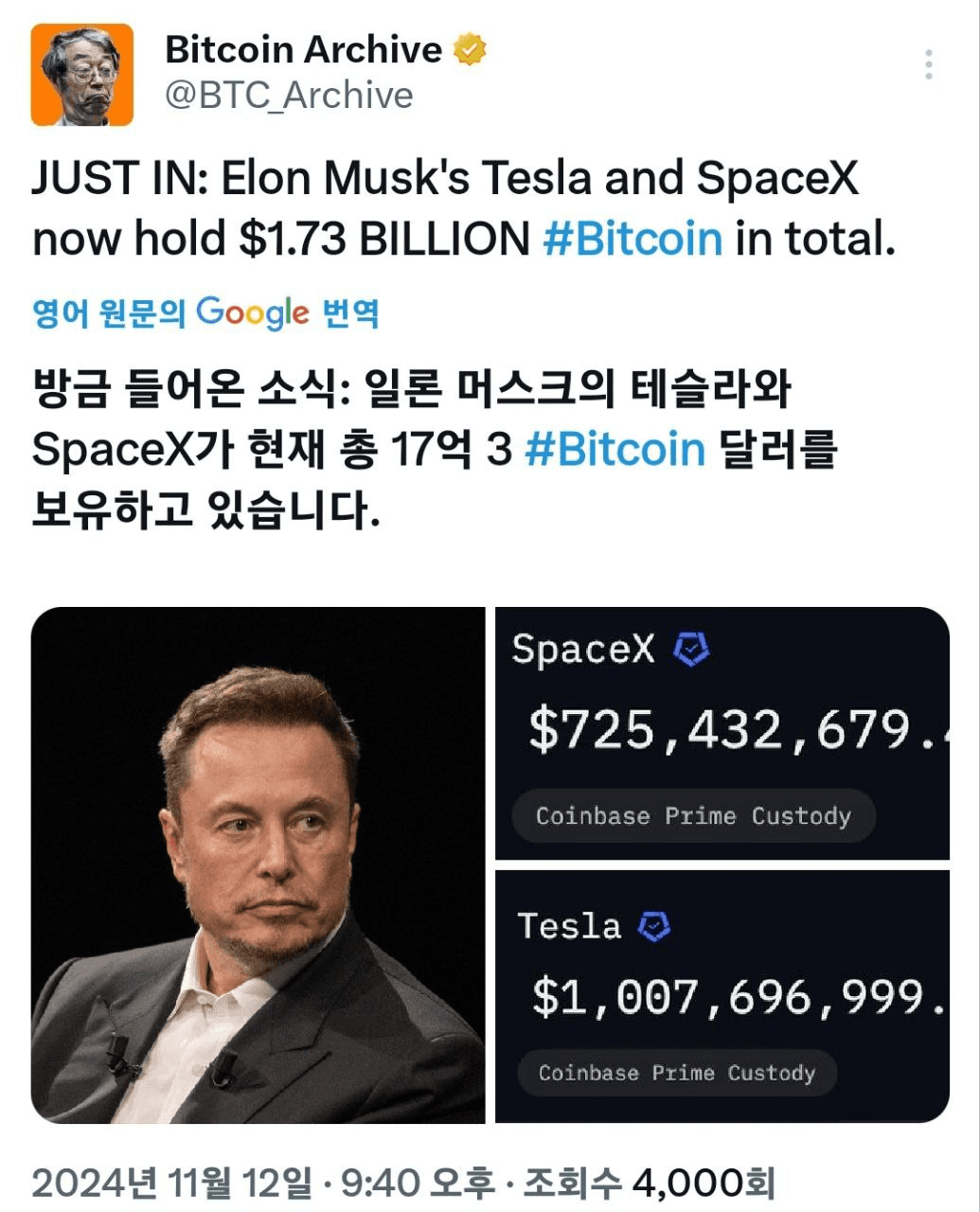
Task: Click the gold verified badge next to Bitcoin Archive
Action: click(x=471, y=49)
